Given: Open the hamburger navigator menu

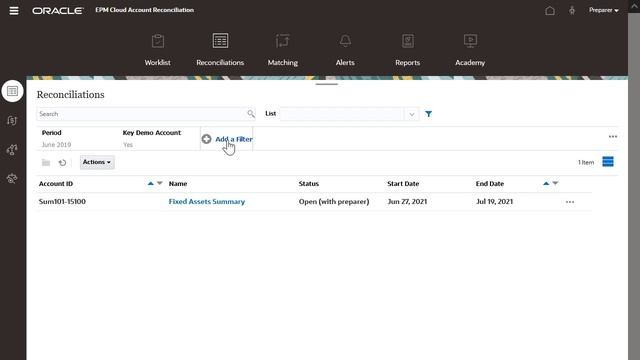Looking at the screenshot, I should (x=14, y=11).
